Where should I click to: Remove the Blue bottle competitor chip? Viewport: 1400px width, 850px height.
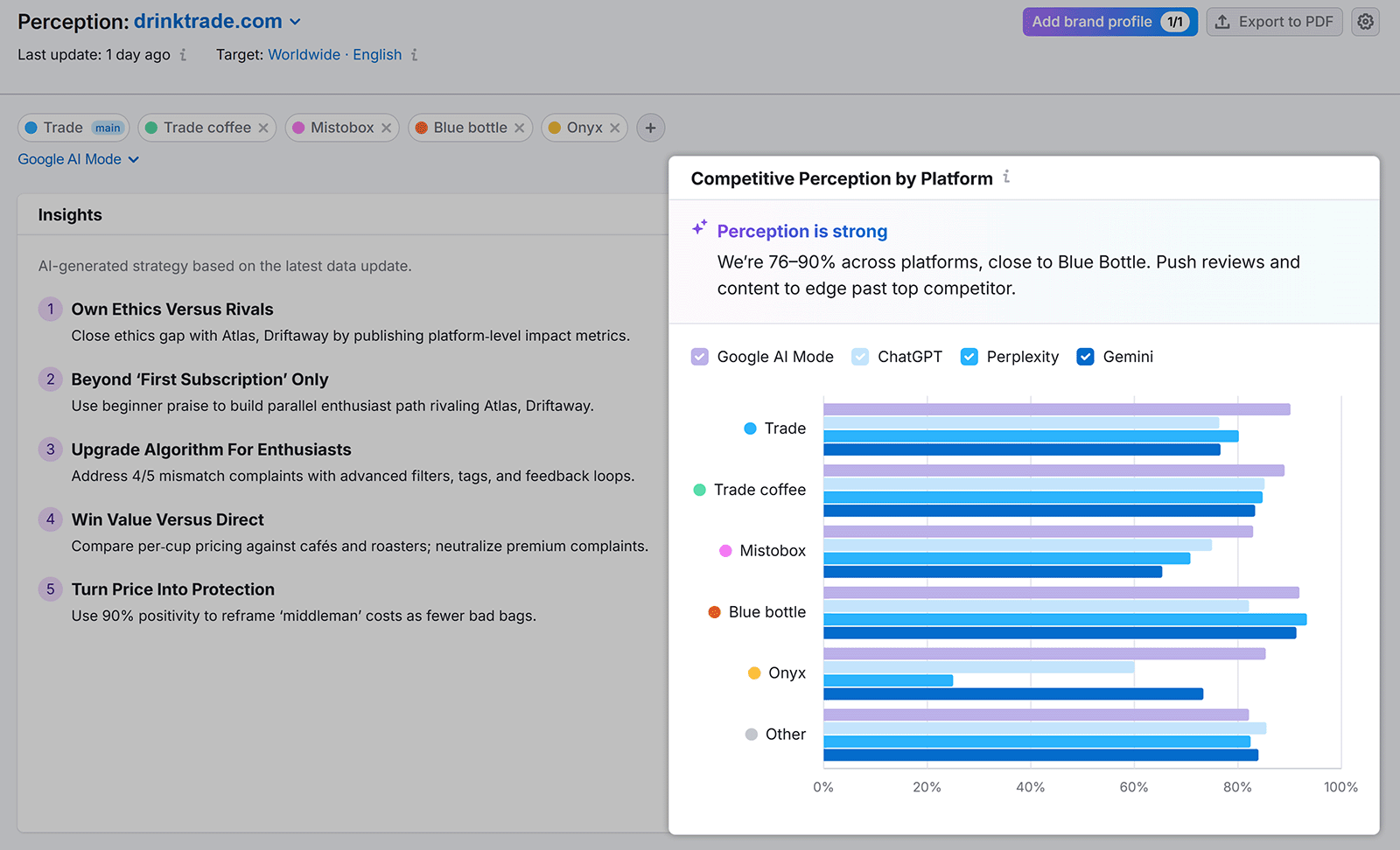pyautogui.click(x=519, y=128)
